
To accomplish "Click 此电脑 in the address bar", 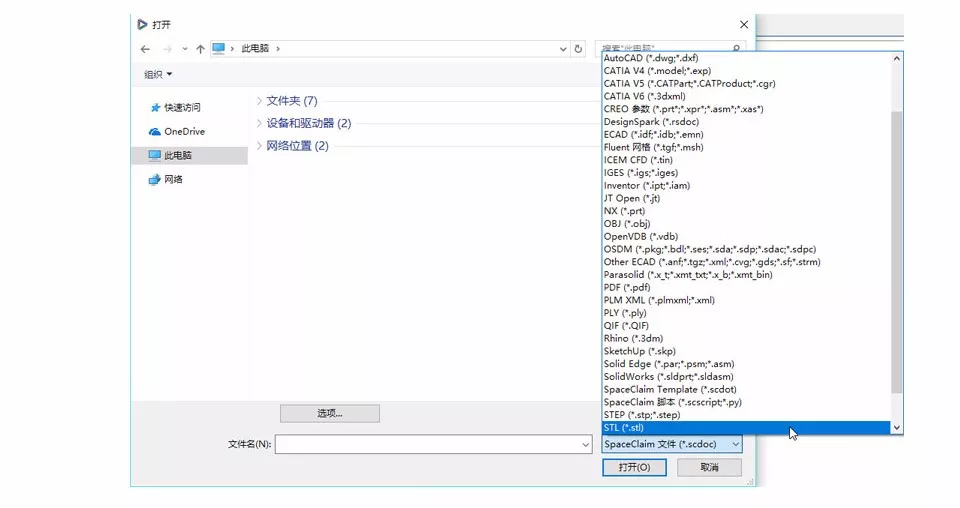I will 255,48.
